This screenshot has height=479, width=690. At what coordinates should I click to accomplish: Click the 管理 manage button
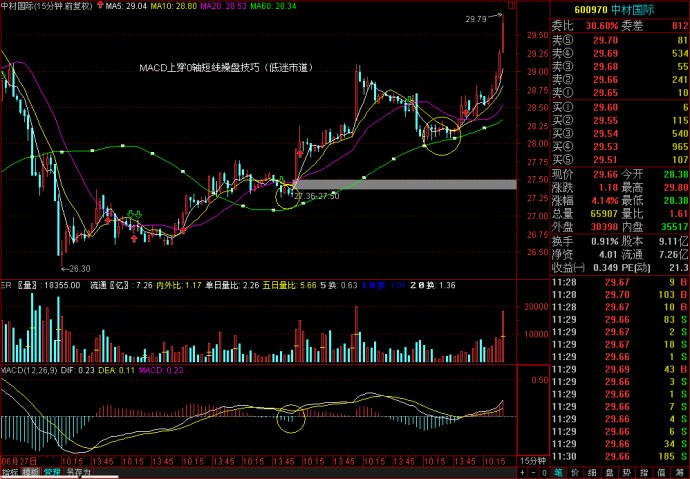tap(52, 472)
